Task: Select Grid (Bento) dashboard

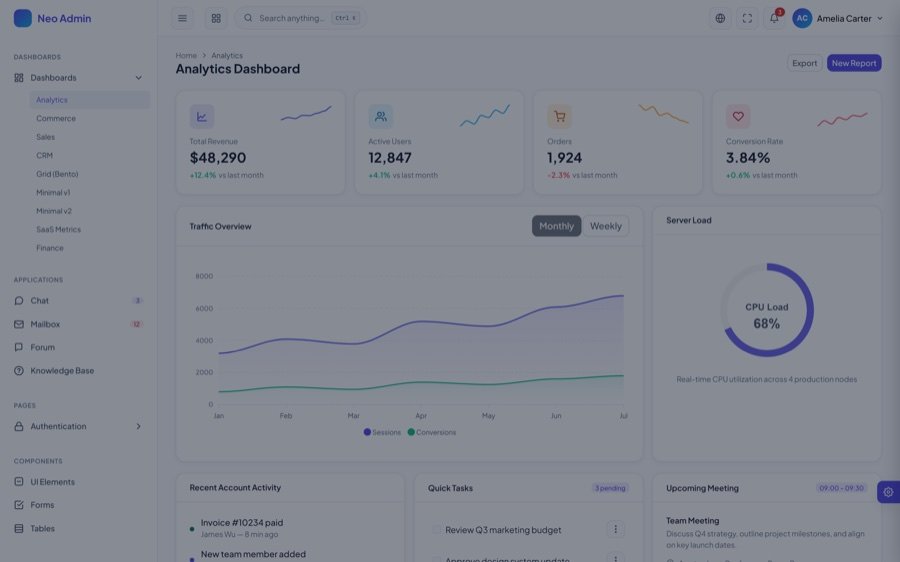Action: point(90,174)
